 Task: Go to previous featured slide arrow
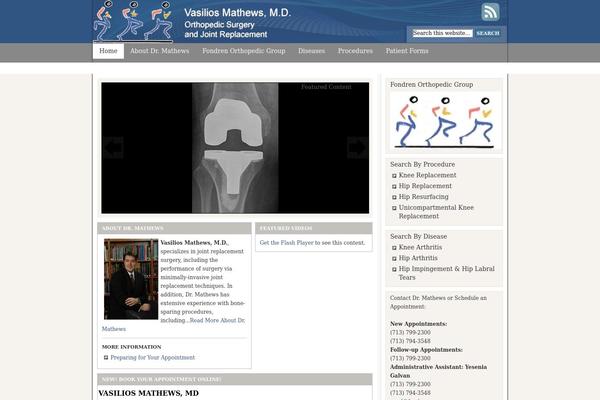113,147
